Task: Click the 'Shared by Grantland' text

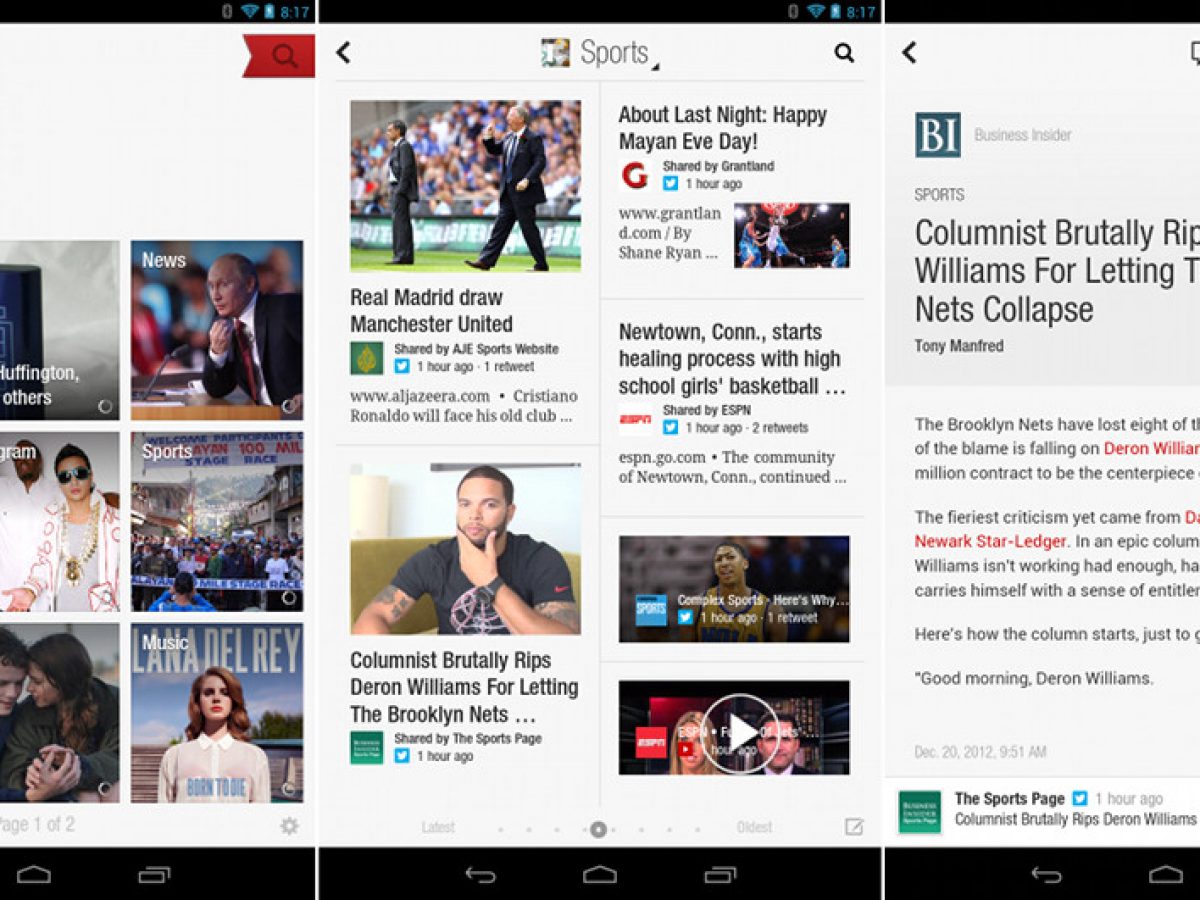Action: pyautogui.click(x=718, y=166)
